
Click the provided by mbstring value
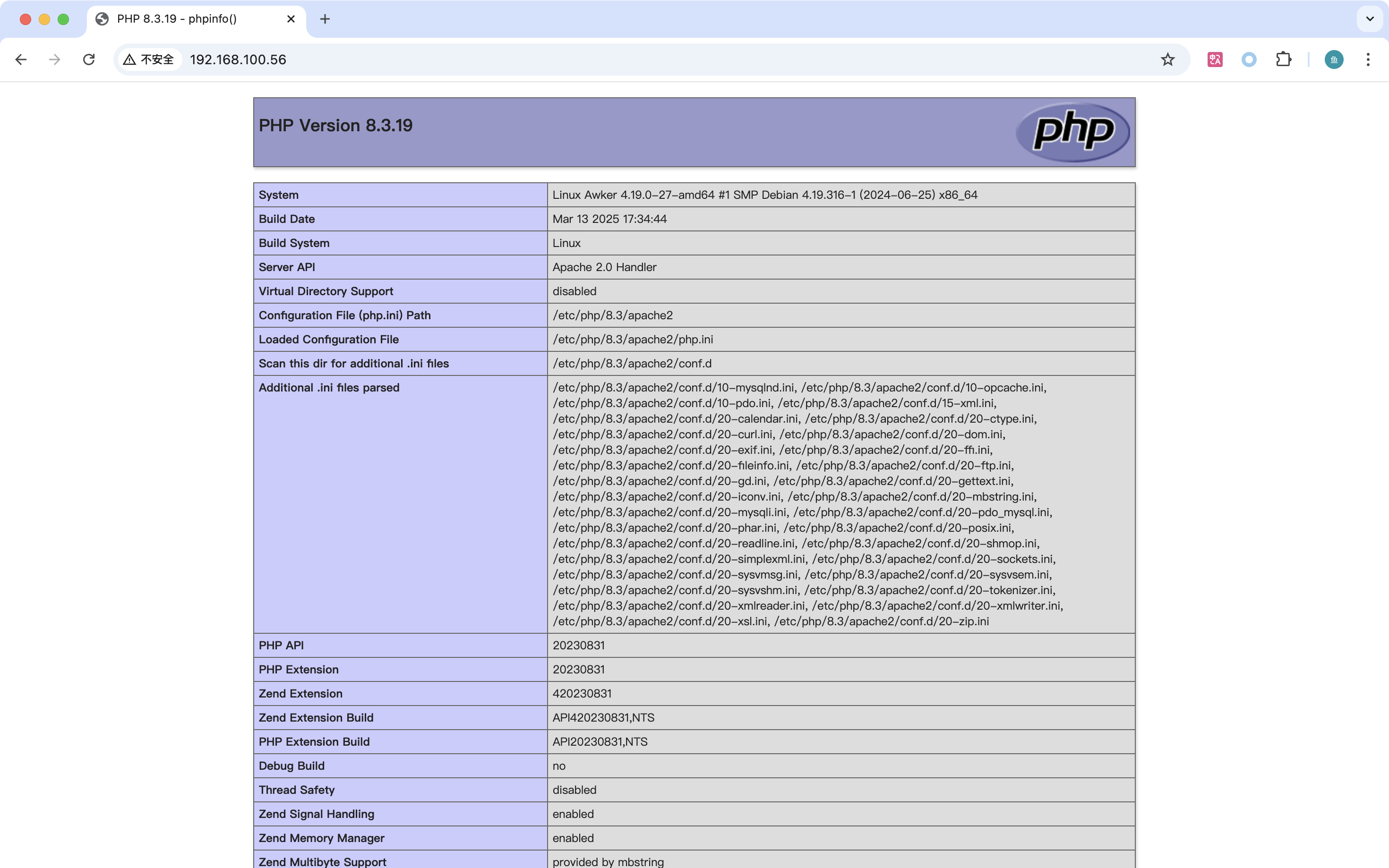(x=608, y=862)
